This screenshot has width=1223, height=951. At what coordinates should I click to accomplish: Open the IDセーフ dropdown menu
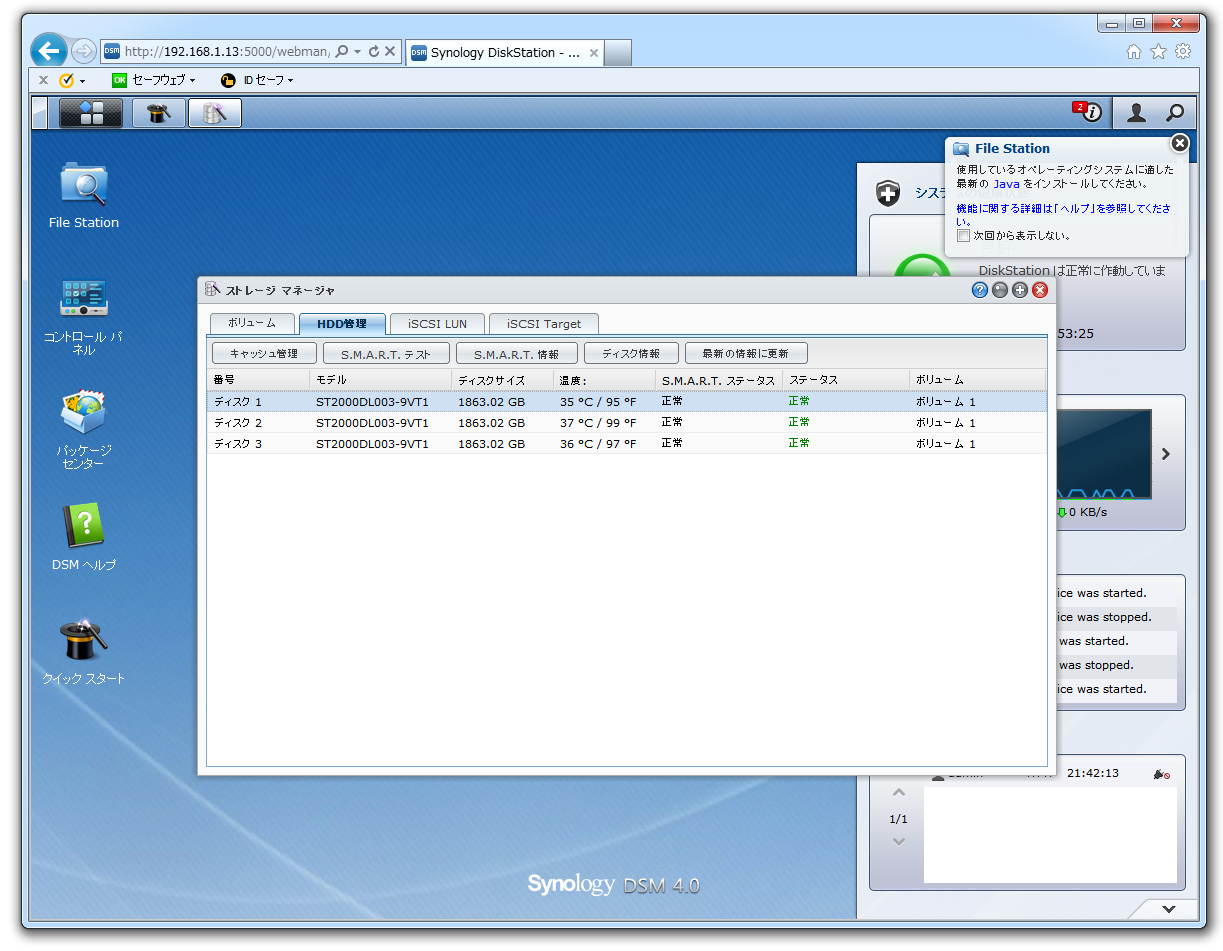tap(257, 80)
